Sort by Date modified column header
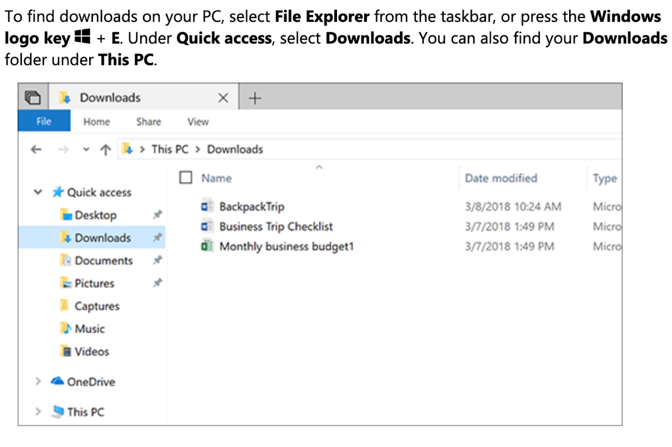The width and height of the screenshot is (672, 447). [501, 178]
